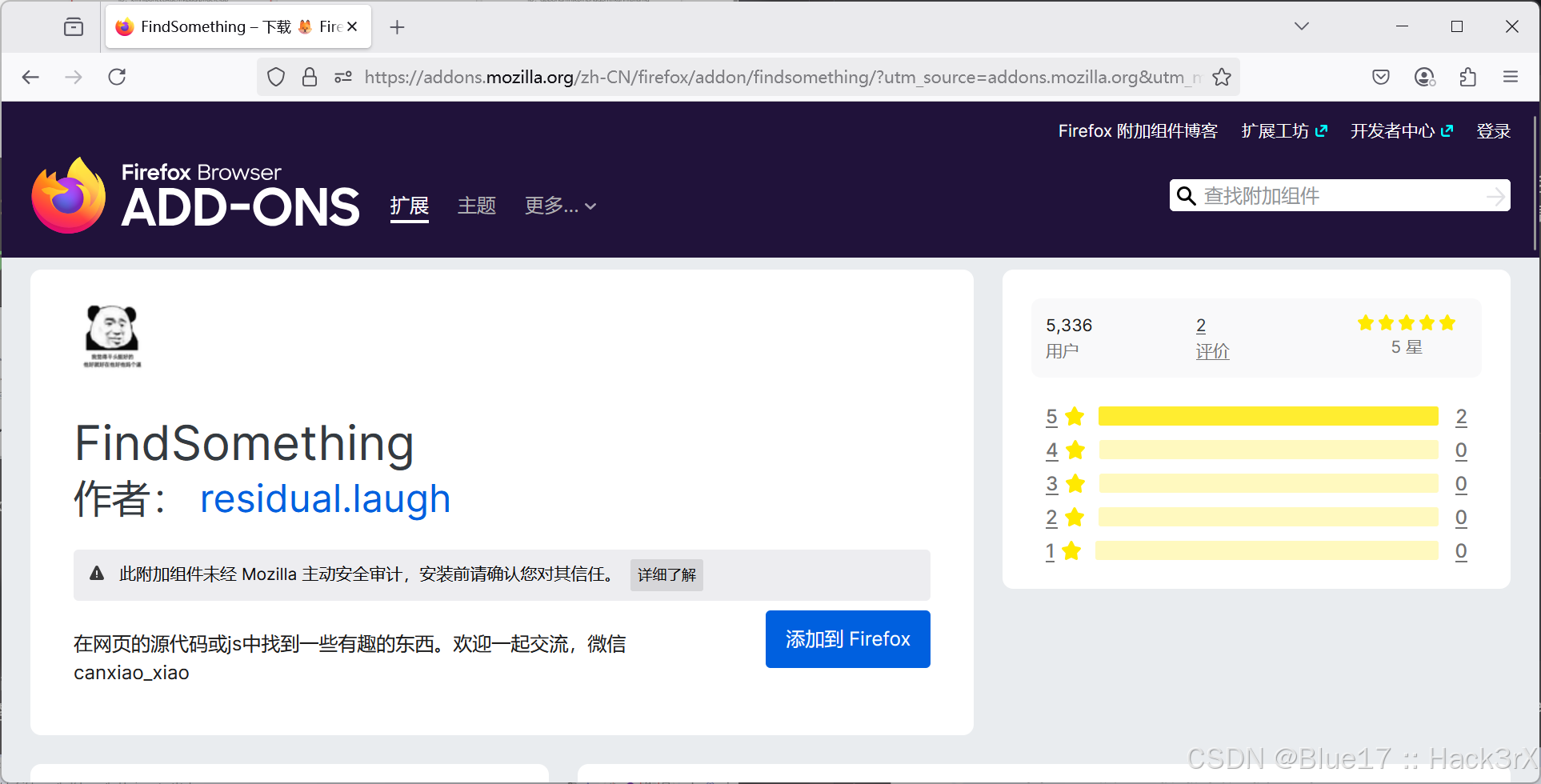1541x784 pixels.
Task: Click the count 0 beside 3-star bar
Action: click(x=1461, y=484)
